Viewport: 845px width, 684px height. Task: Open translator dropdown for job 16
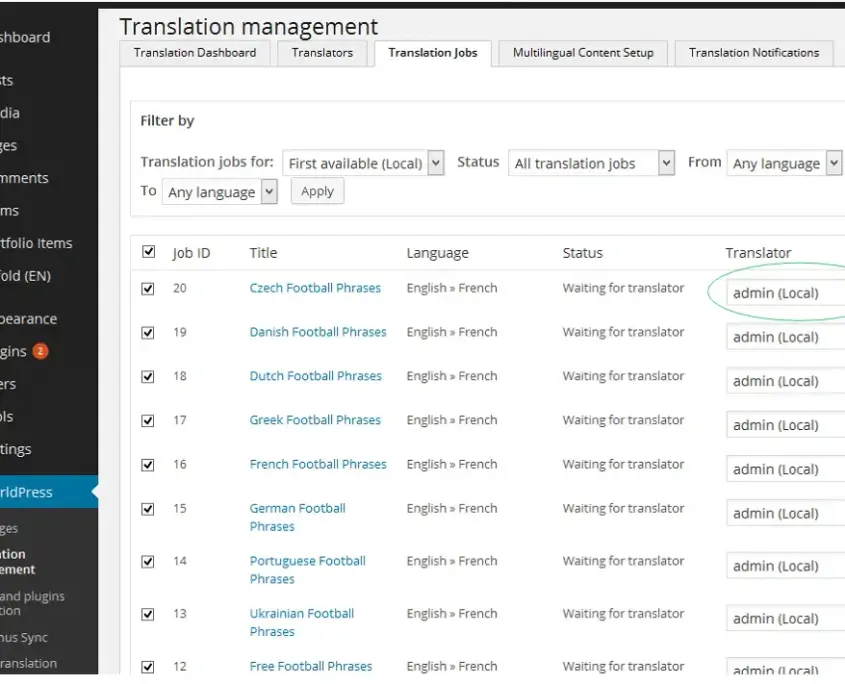tap(786, 469)
